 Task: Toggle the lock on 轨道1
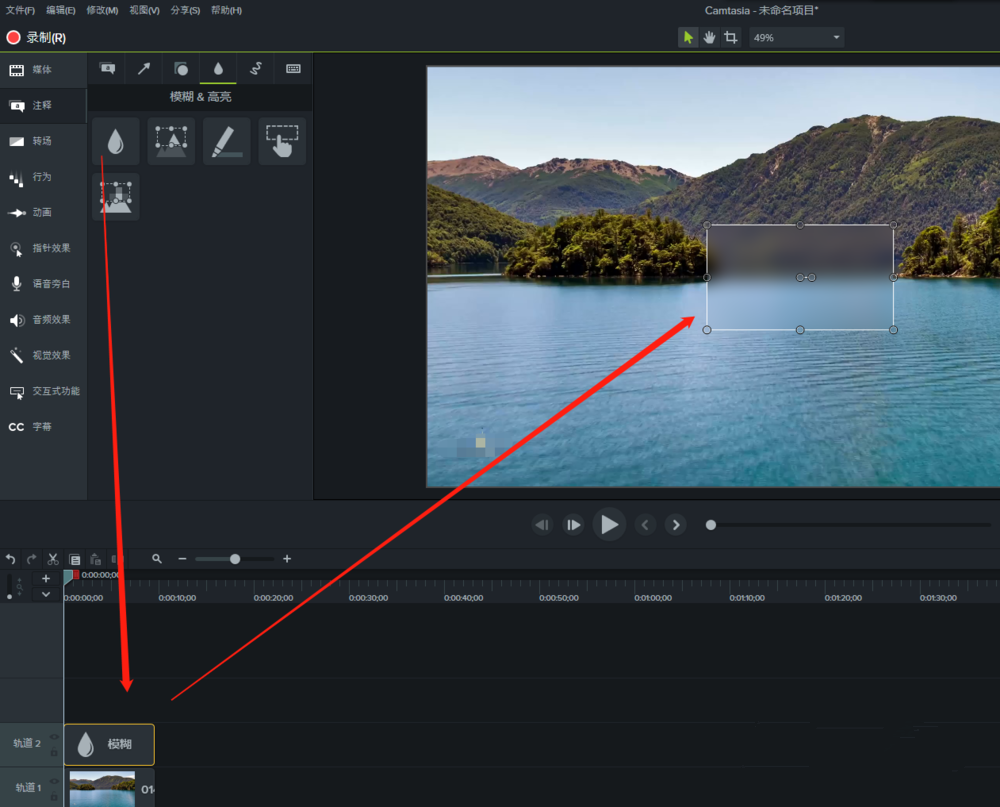(54, 796)
